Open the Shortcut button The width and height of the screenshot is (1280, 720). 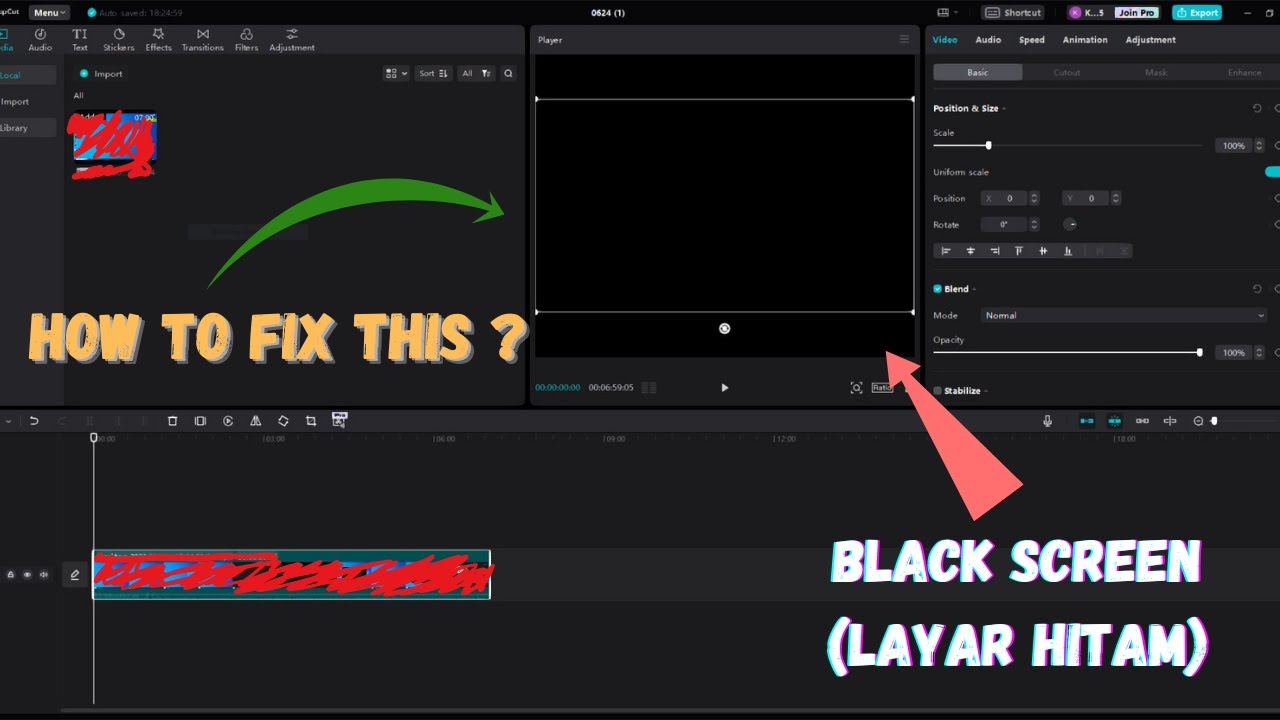(1013, 13)
